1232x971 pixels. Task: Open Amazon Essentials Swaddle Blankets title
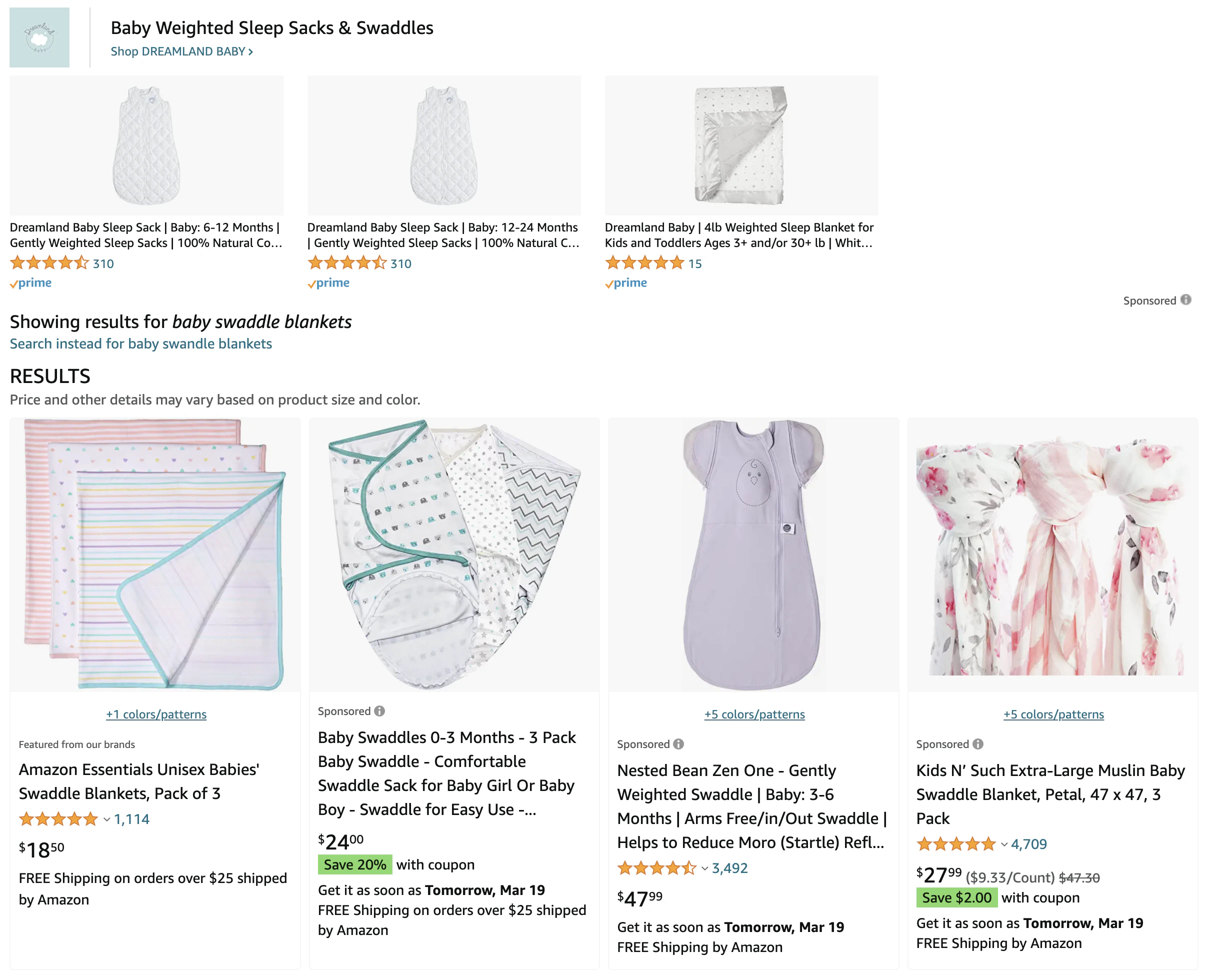pyautogui.click(x=139, y=781)
